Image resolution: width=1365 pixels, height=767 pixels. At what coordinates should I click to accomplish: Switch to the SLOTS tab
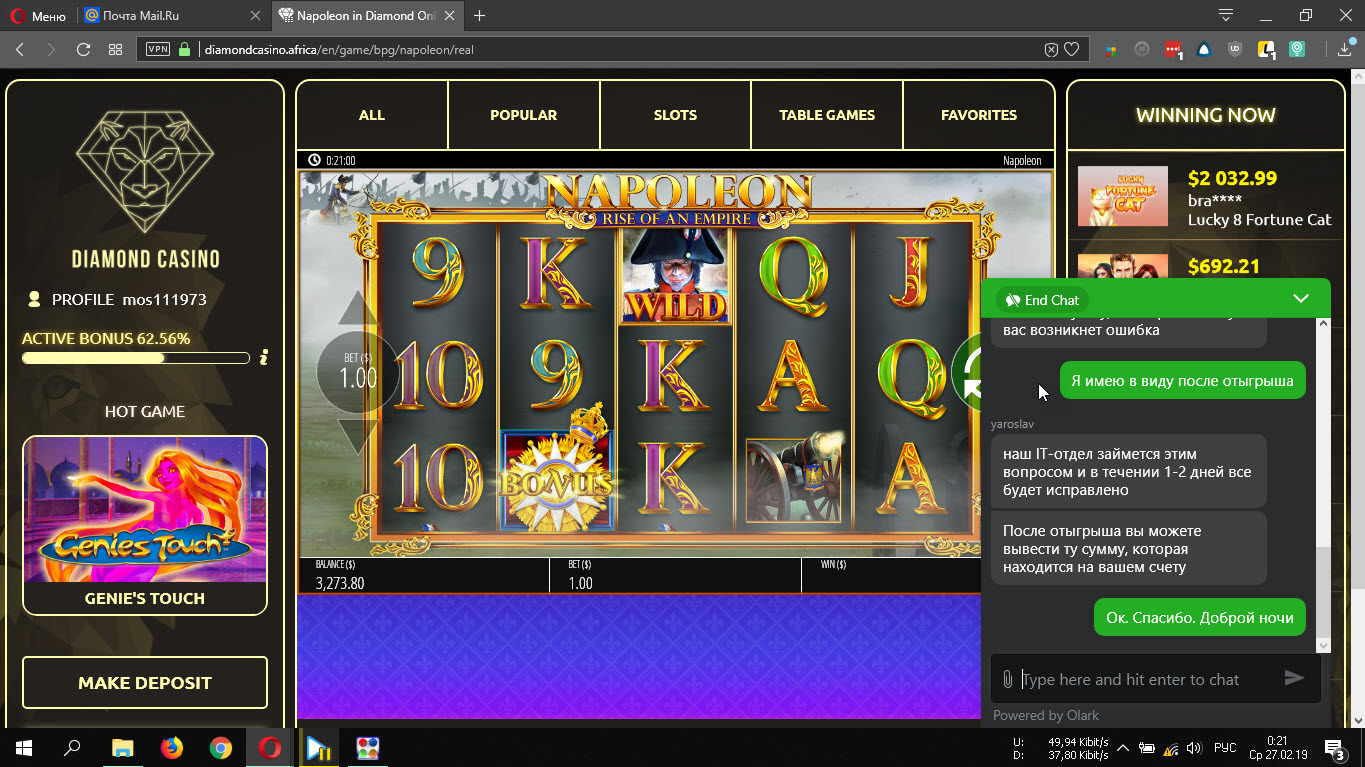(675, 115)
